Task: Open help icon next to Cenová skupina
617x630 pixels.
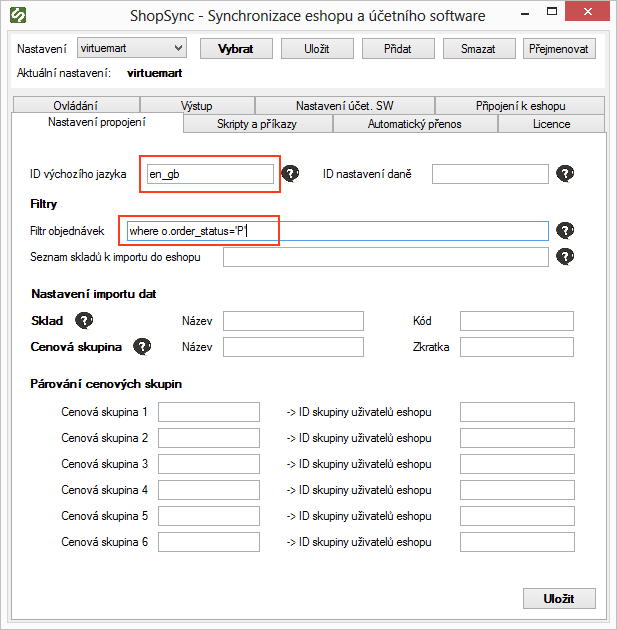Action: 142,346
